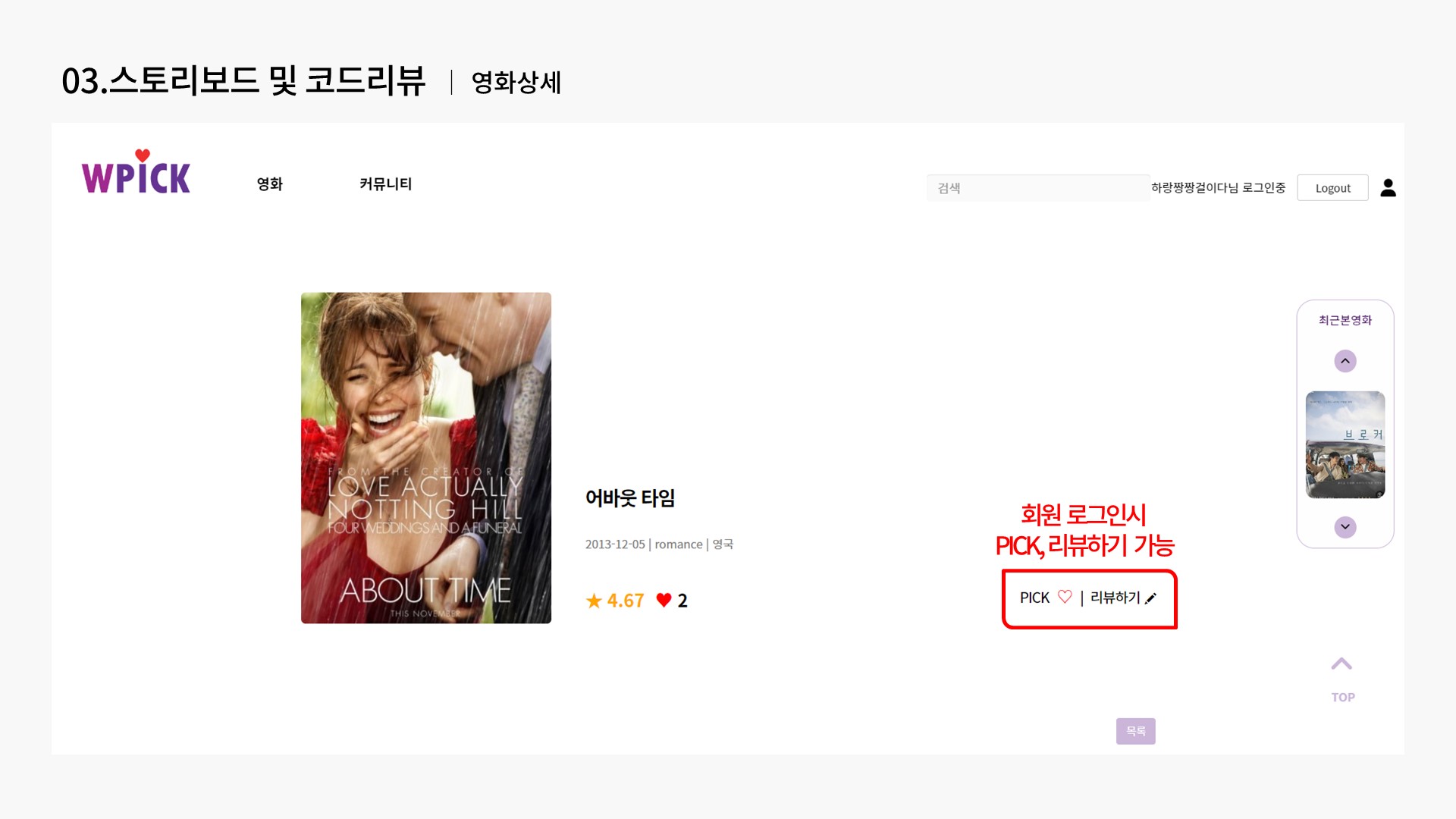The height and width of the screenshot is (819, 1456).
Task: Click the 최근본영화 panel heading
Action: click(x=1345, y=320)
